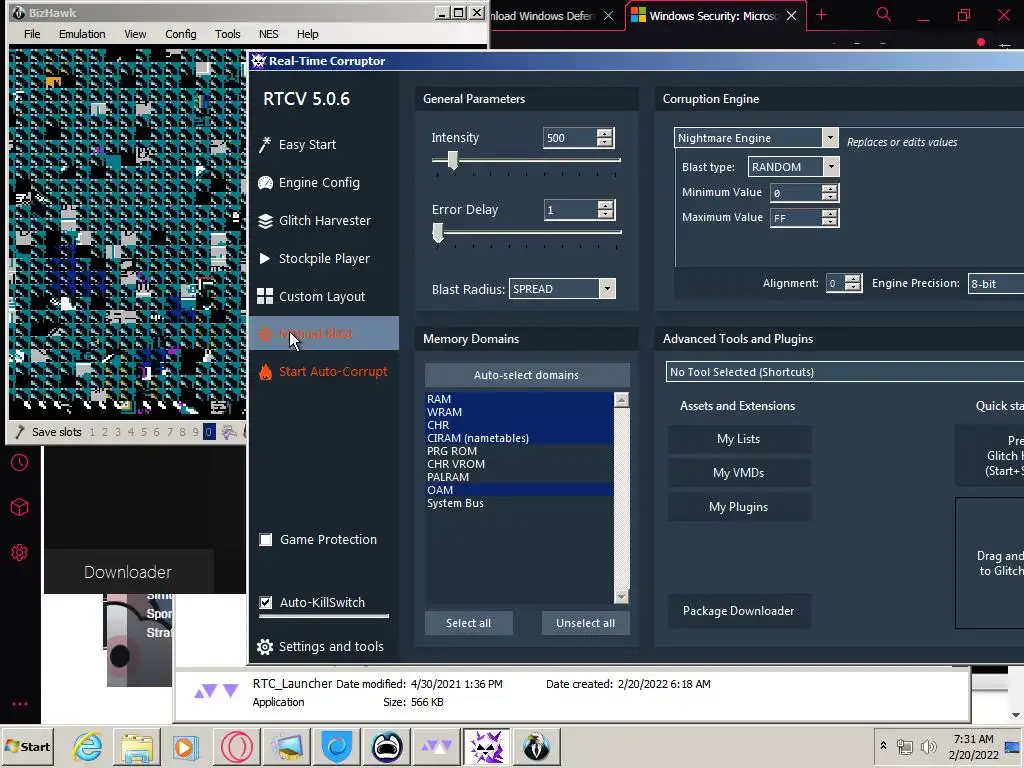
Task: Click Opera GX sidebar cube icon
Action: coord(20,507)
